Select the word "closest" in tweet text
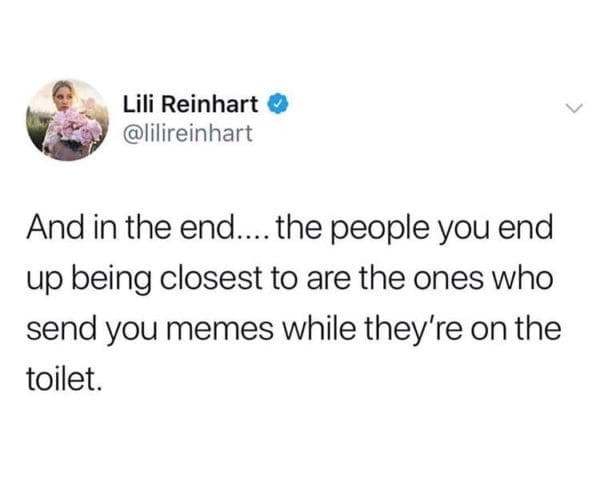600x502 pixels. tap(210, 278)
